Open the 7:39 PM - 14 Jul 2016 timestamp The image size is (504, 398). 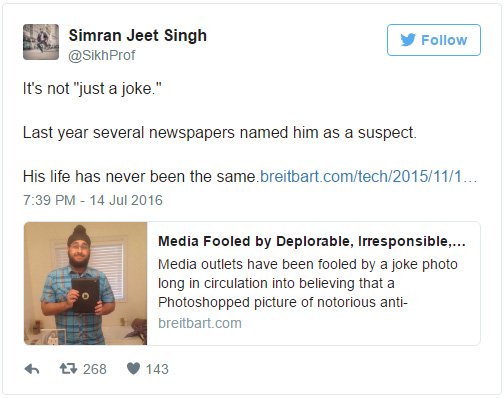click(93, 200)
